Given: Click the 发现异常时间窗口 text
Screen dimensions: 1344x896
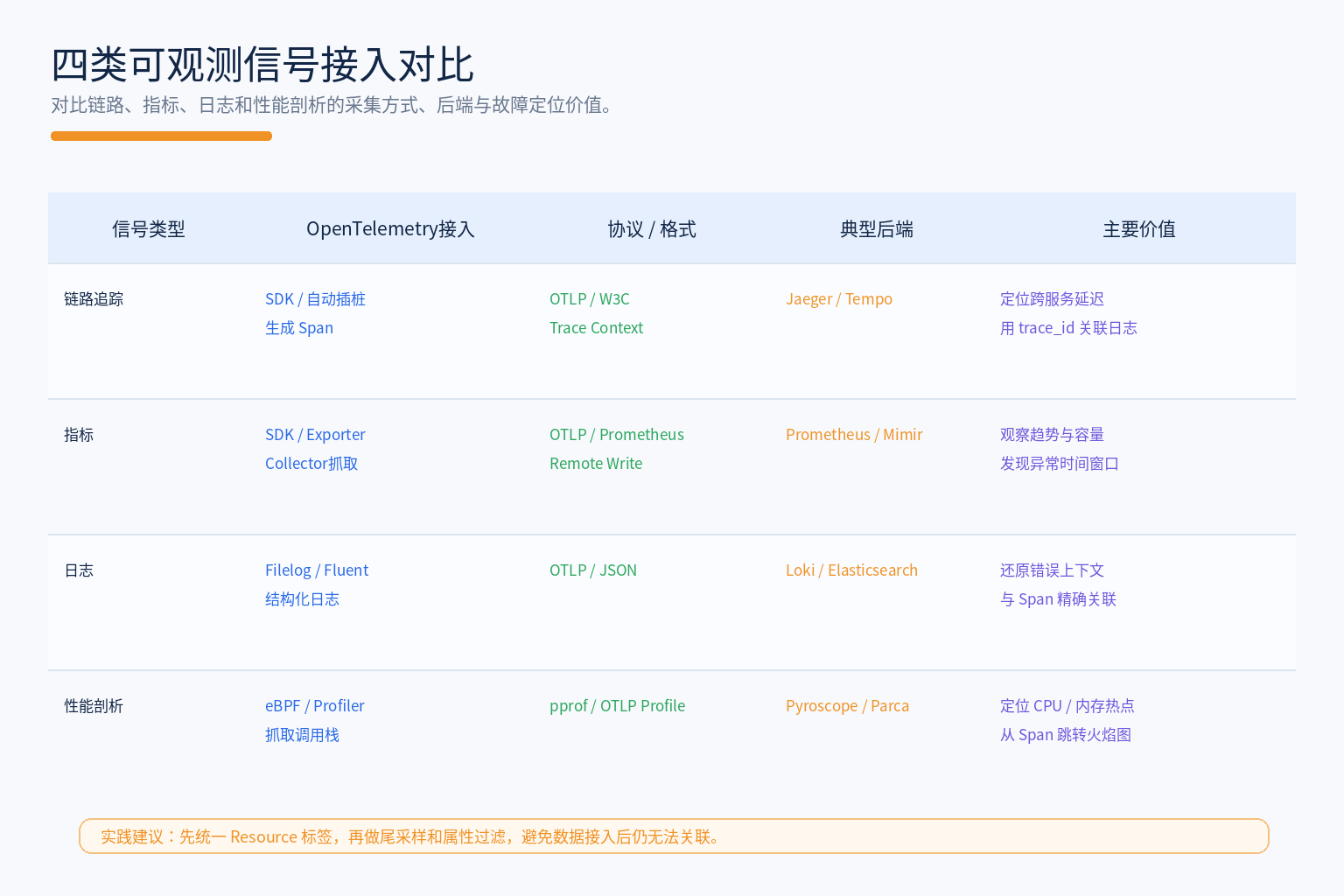Looking at the screenshot, I should pos(1060,464).
